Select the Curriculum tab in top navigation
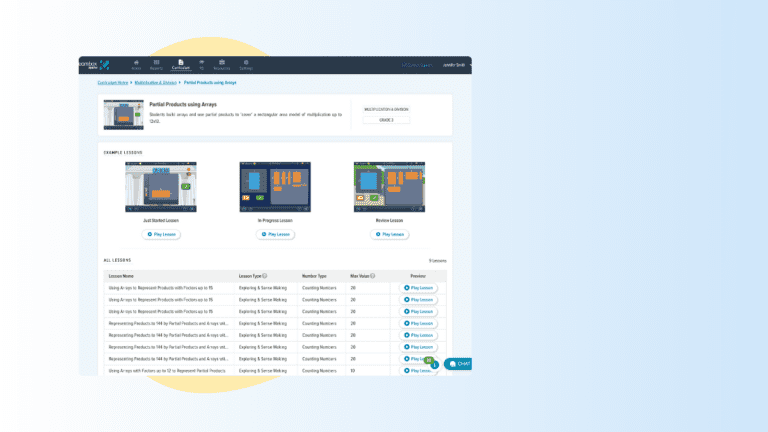The image size is (768, 432). coord(181,65)
